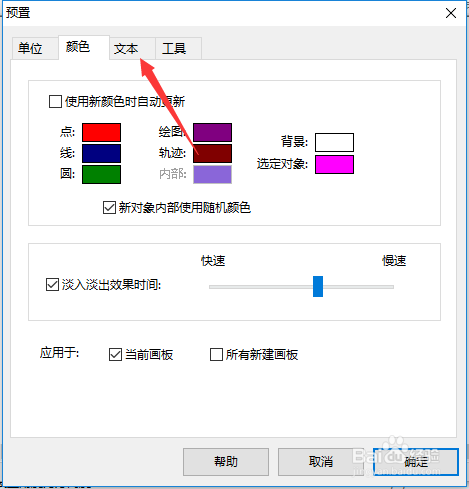Click the 取消 button

[321, 462]
